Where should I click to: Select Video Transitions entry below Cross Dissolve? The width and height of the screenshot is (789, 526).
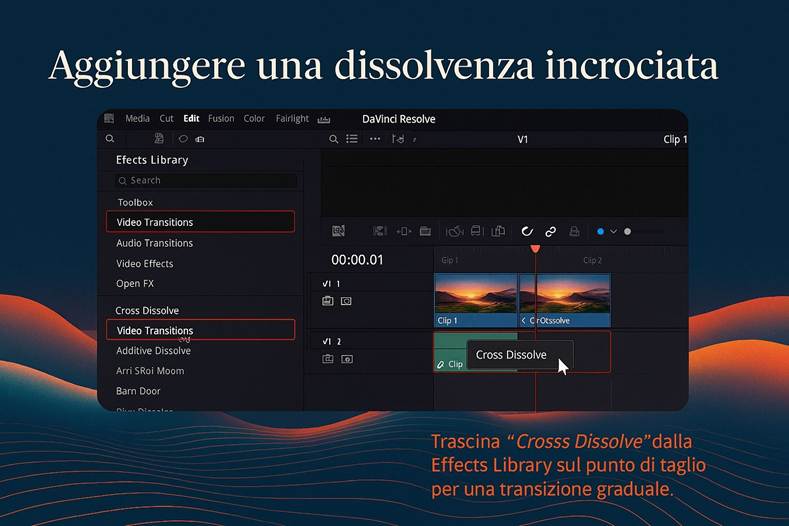click(x=200, y=330)
